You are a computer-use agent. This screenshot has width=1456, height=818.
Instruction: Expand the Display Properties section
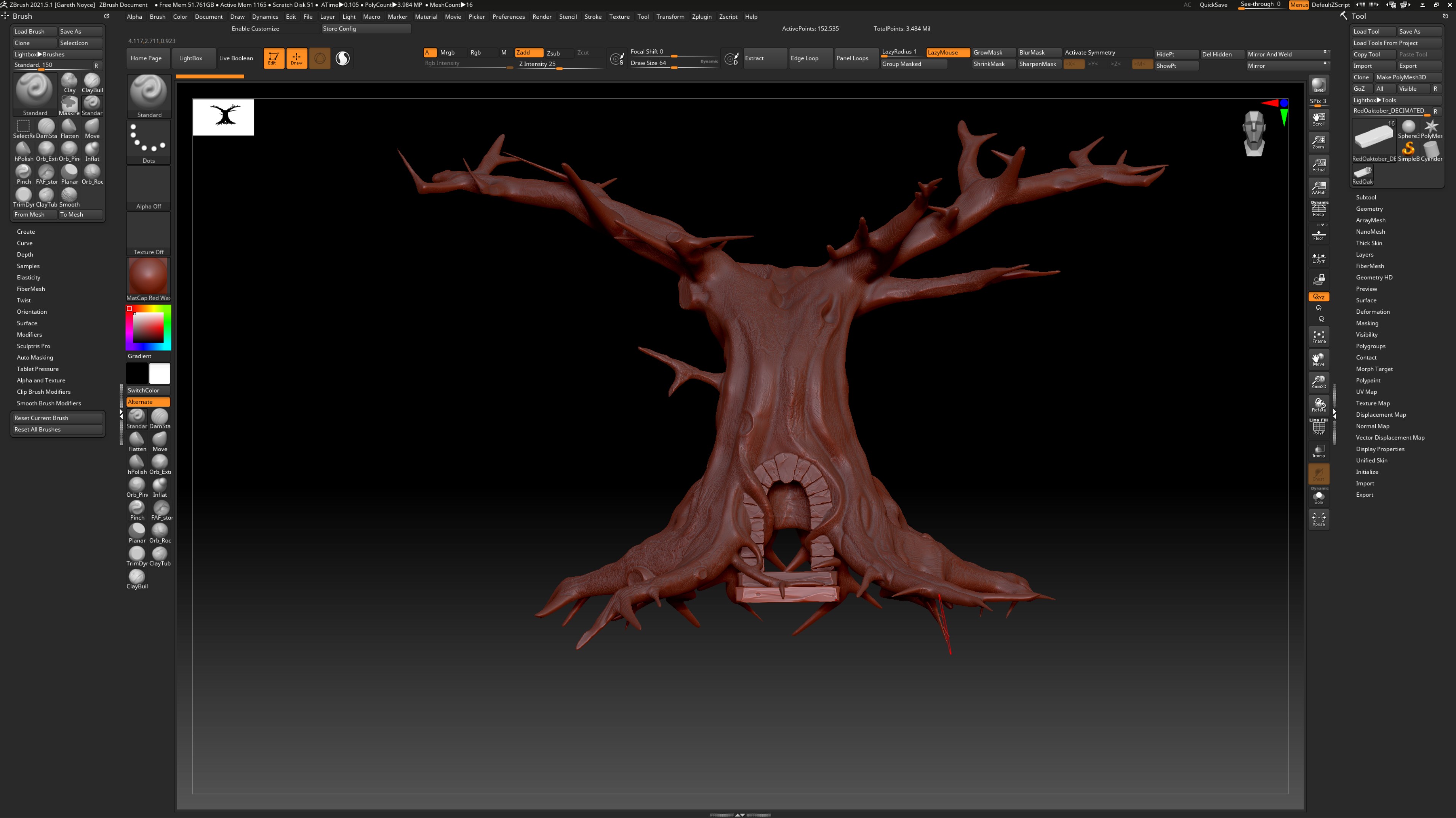tap(1380, 449)
